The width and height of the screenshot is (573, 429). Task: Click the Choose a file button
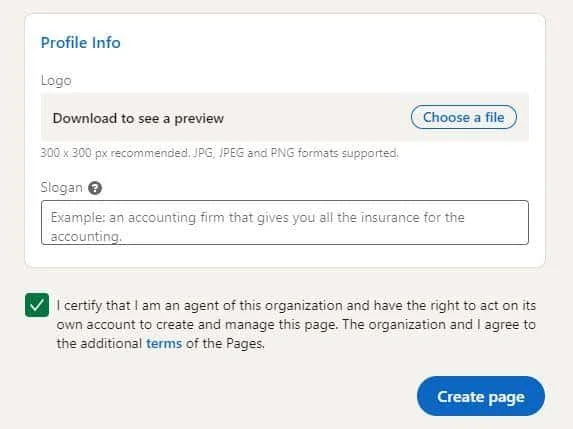coord(463,117)
